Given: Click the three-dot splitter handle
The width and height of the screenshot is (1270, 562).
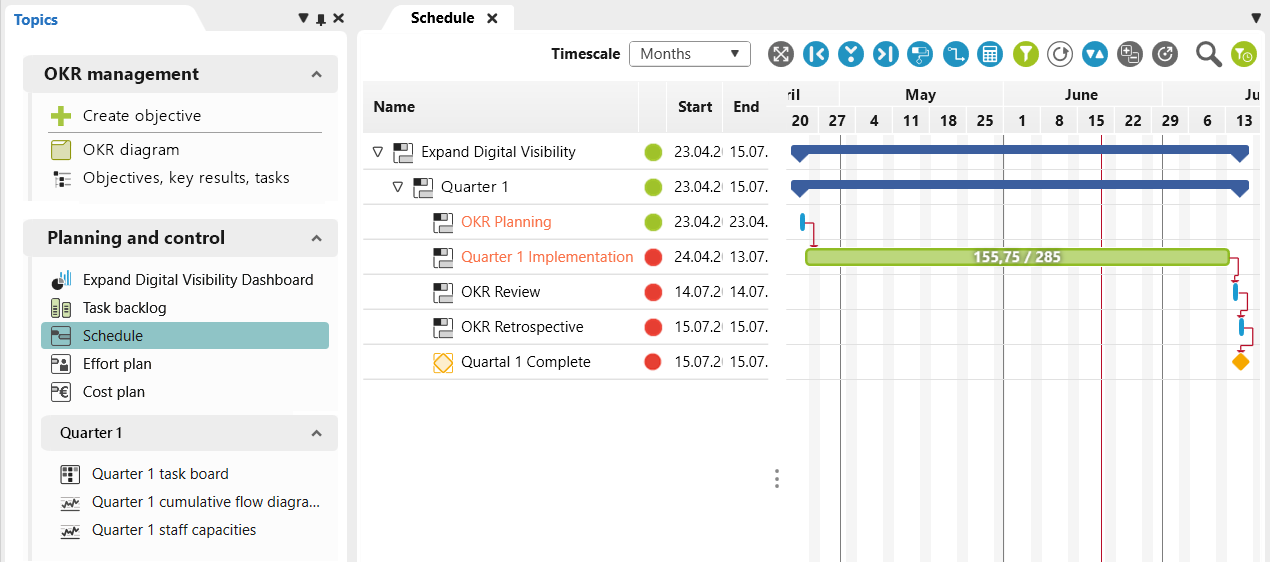Looking at the screenshot, I should 777,479.
